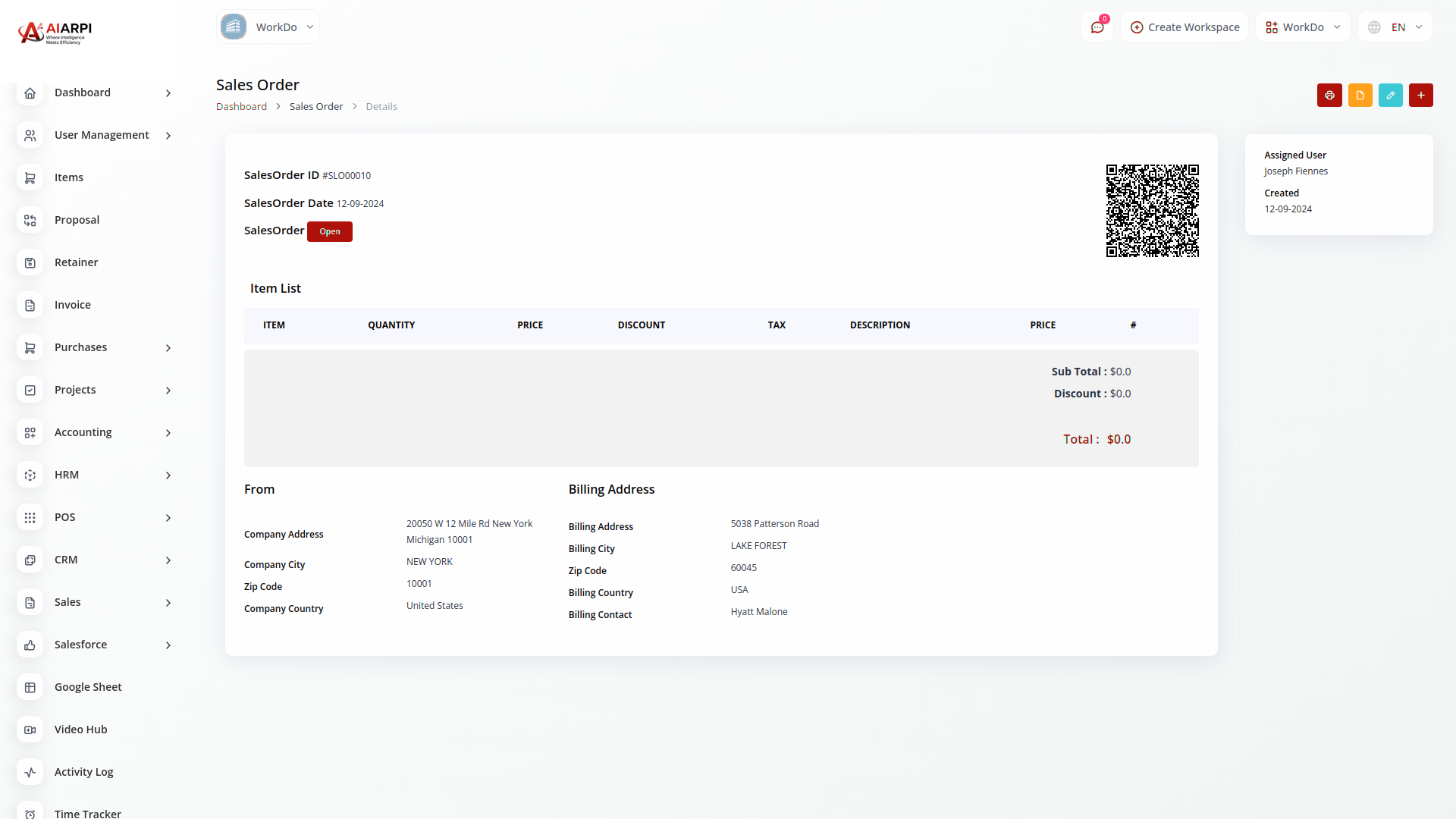Screen dimensions: 1456x819
Task: Open Invoice in the sidebar menu
Action: (73, 305)
